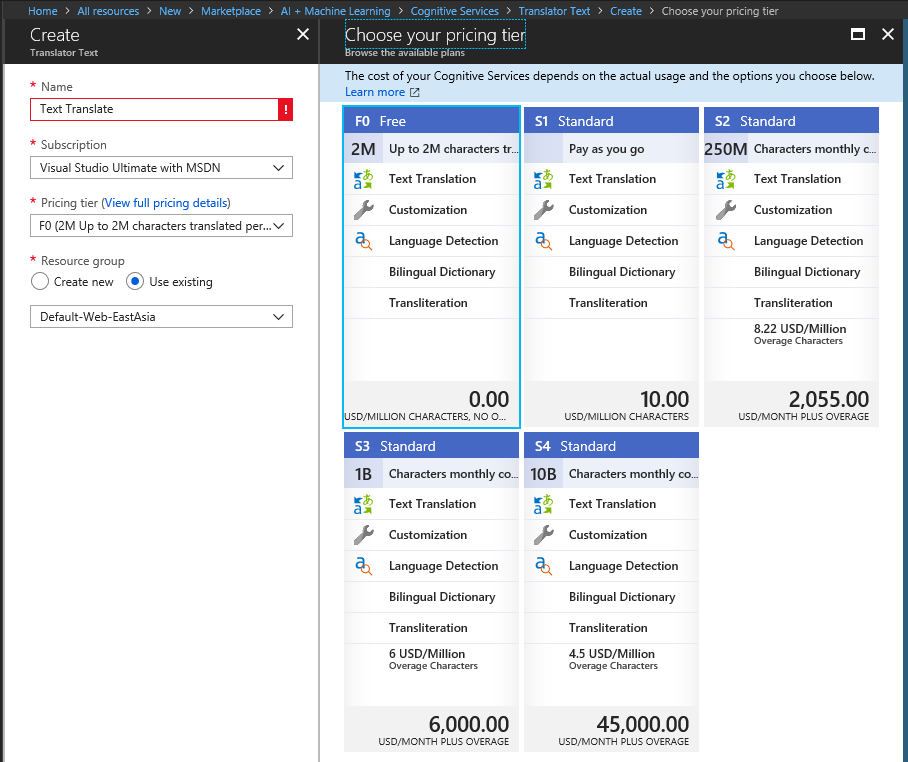Go to All resources in breadcrumb

coord(108,11)
